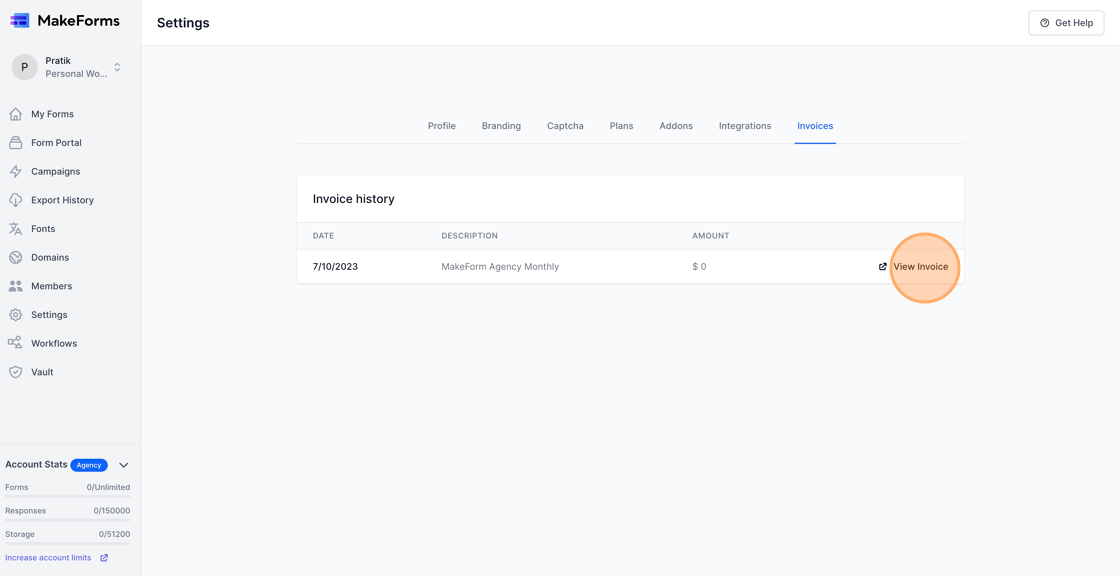
Task: Click the AMOUNT column header
Action: [x=711, y=236]
